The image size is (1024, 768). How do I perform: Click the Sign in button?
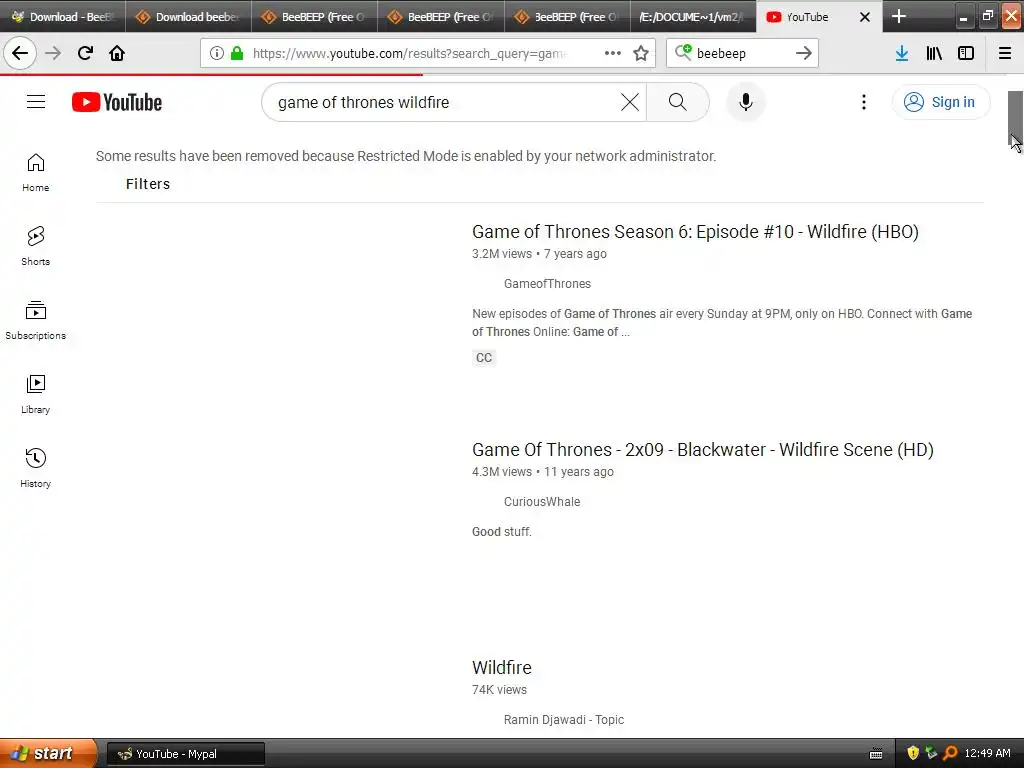pyautogui.click(x=940, y=102)
